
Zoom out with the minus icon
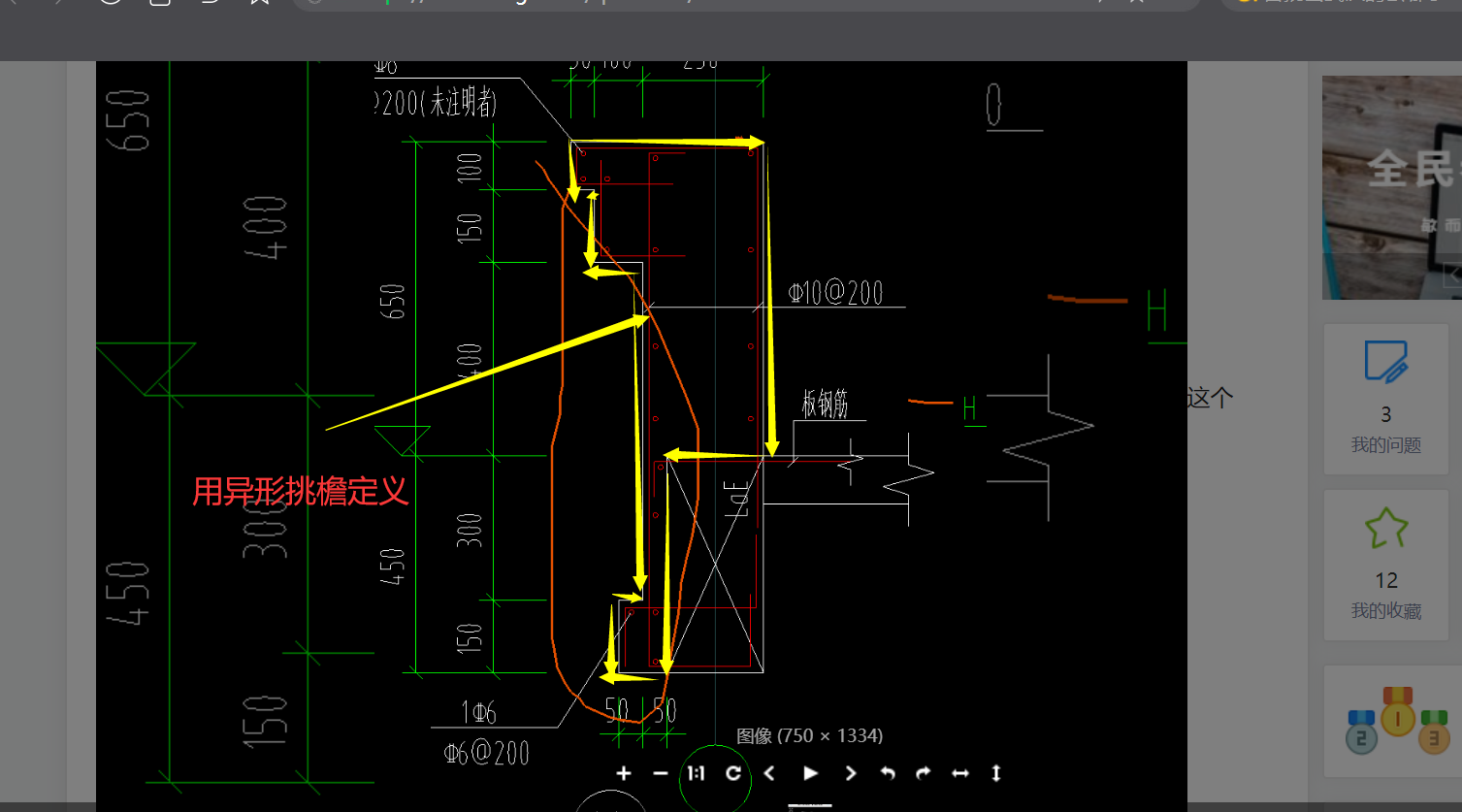point(661,773)
